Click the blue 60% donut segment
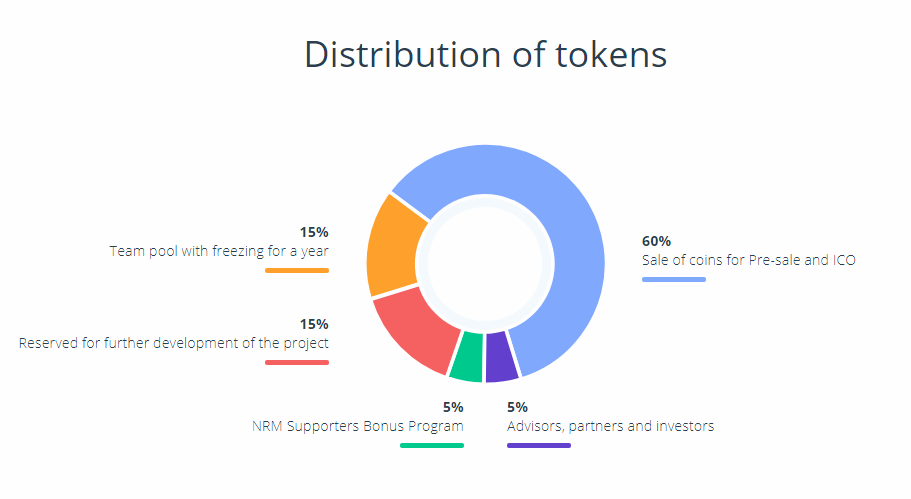This screenshot has height=499, width=911. (560, 220)
